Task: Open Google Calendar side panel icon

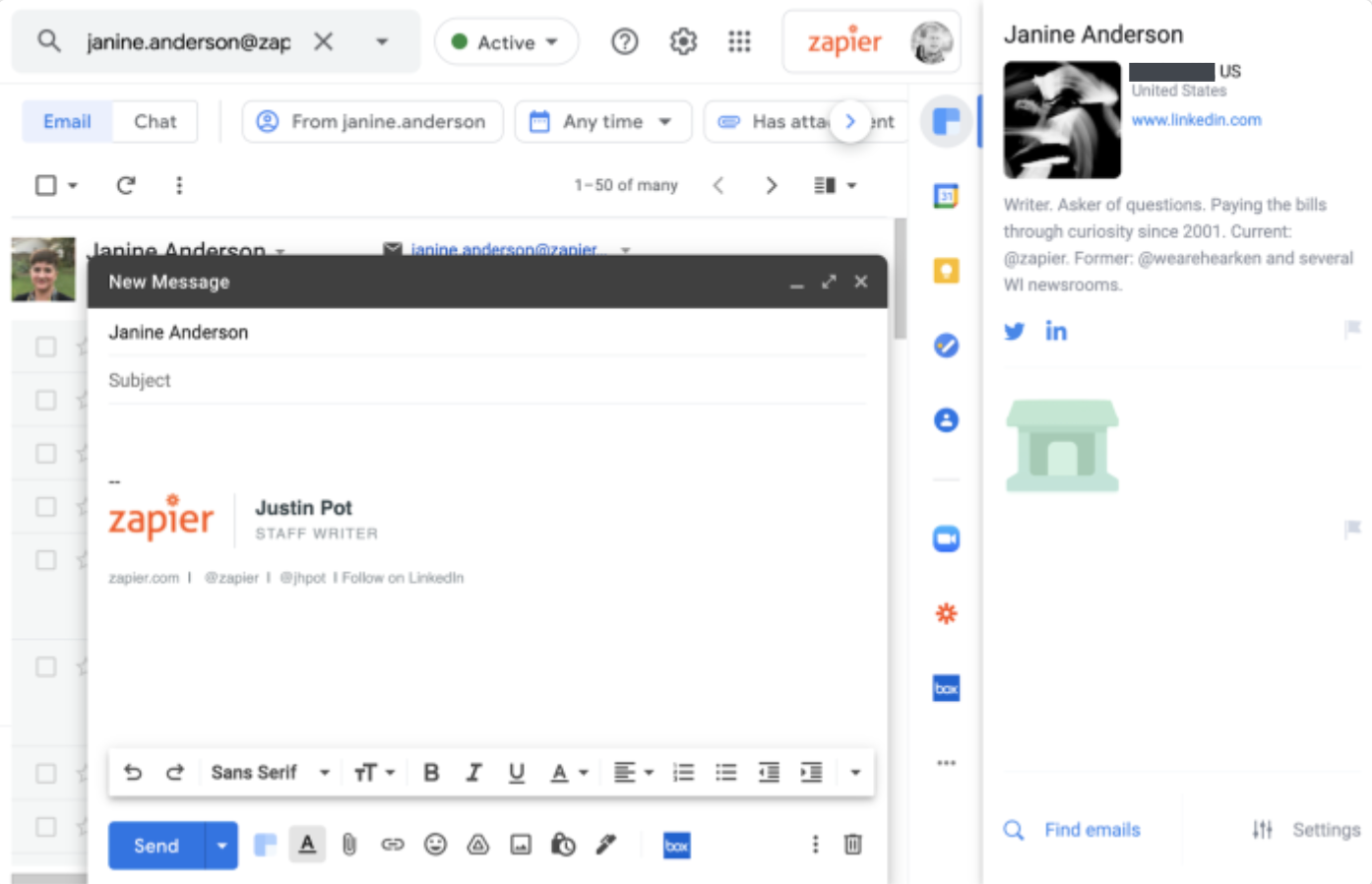Action: click(946, 196)
